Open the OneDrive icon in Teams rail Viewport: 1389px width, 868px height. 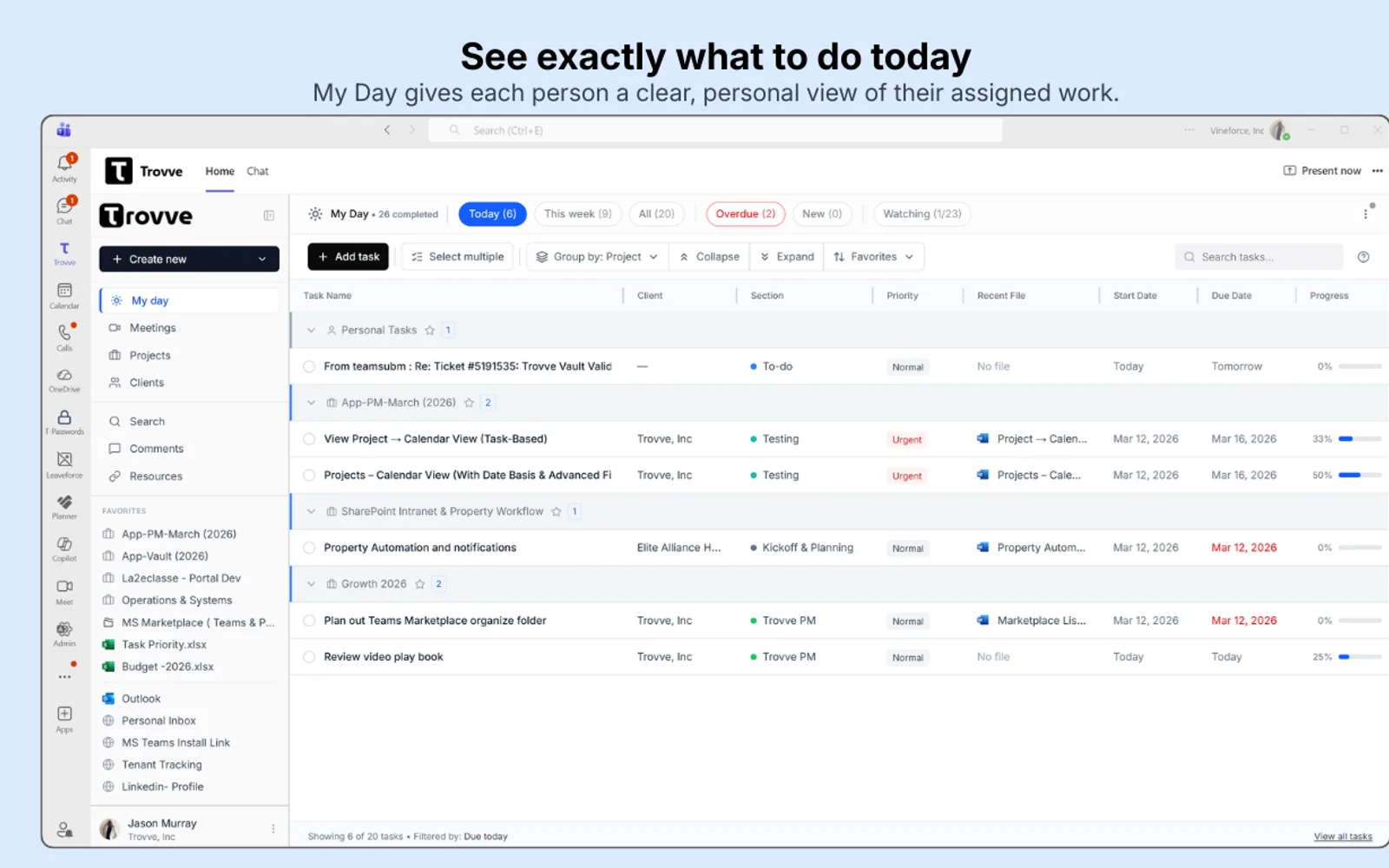[64, 380]
